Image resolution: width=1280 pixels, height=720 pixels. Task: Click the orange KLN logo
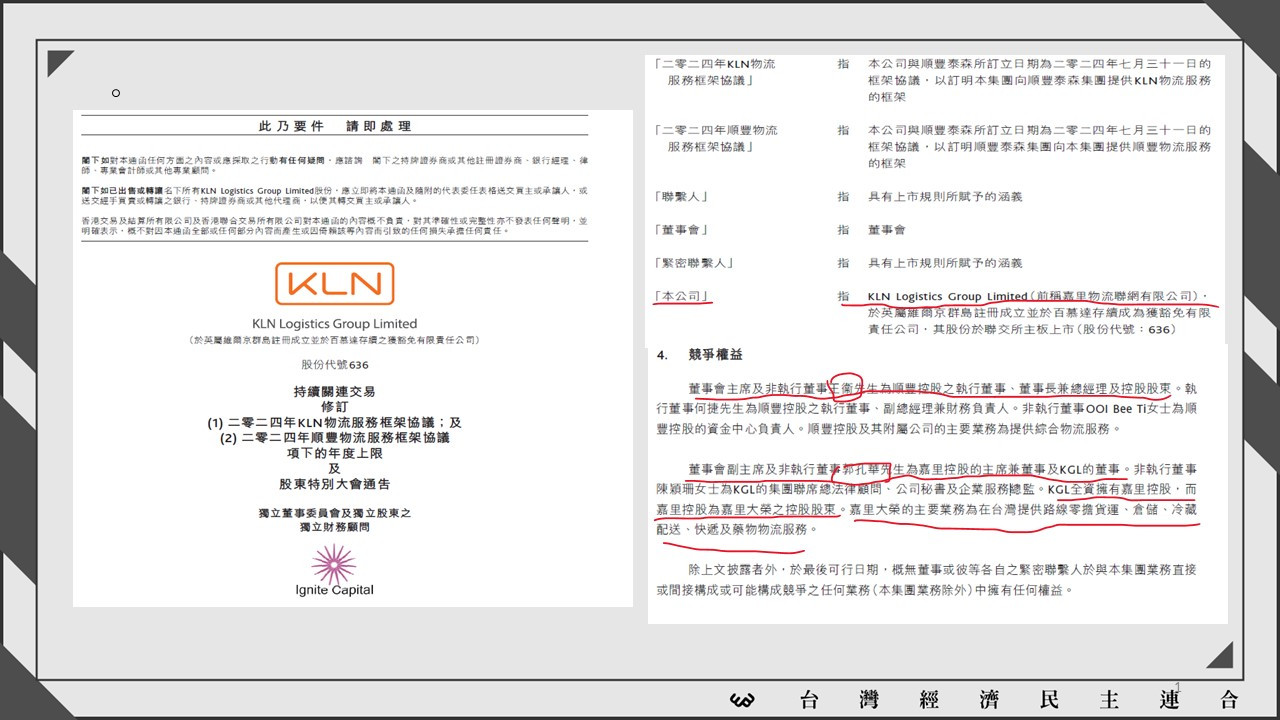[x=335, y=284]
